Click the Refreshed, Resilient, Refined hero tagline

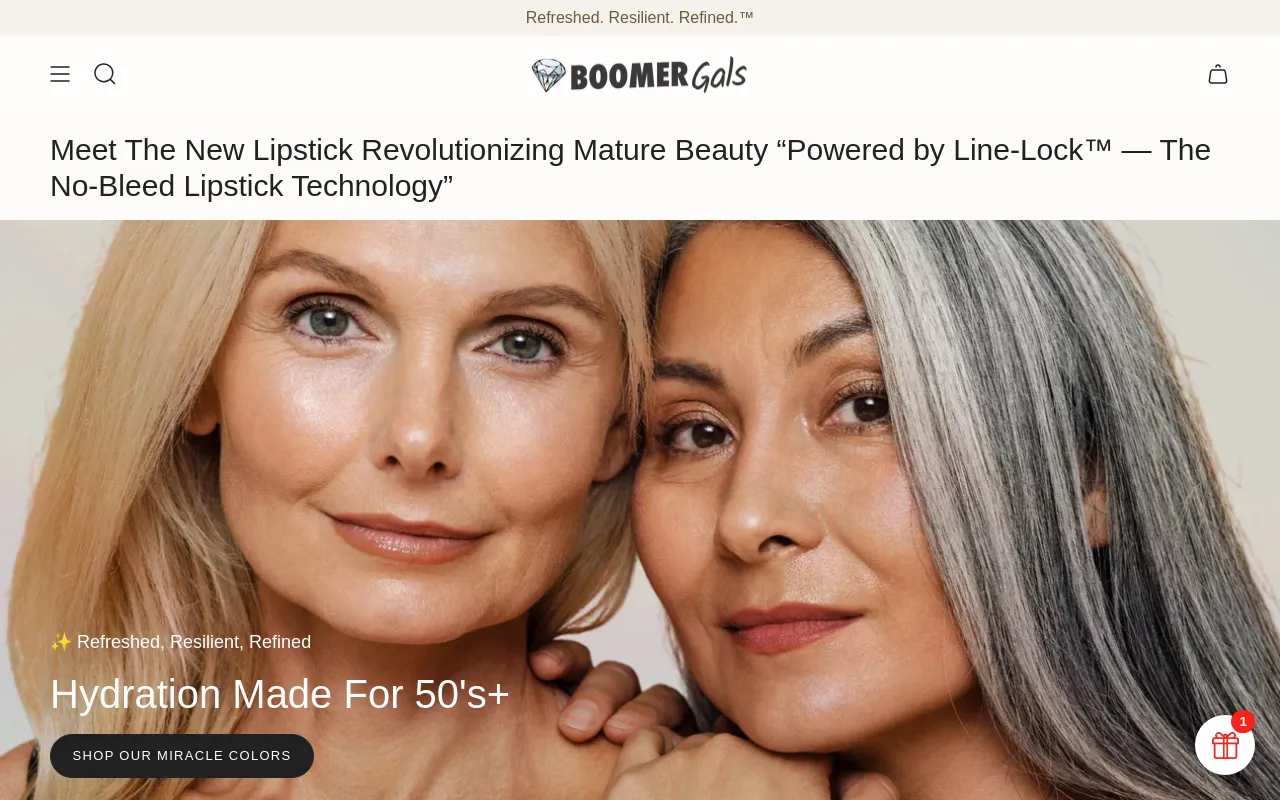(x=194, y=642)
